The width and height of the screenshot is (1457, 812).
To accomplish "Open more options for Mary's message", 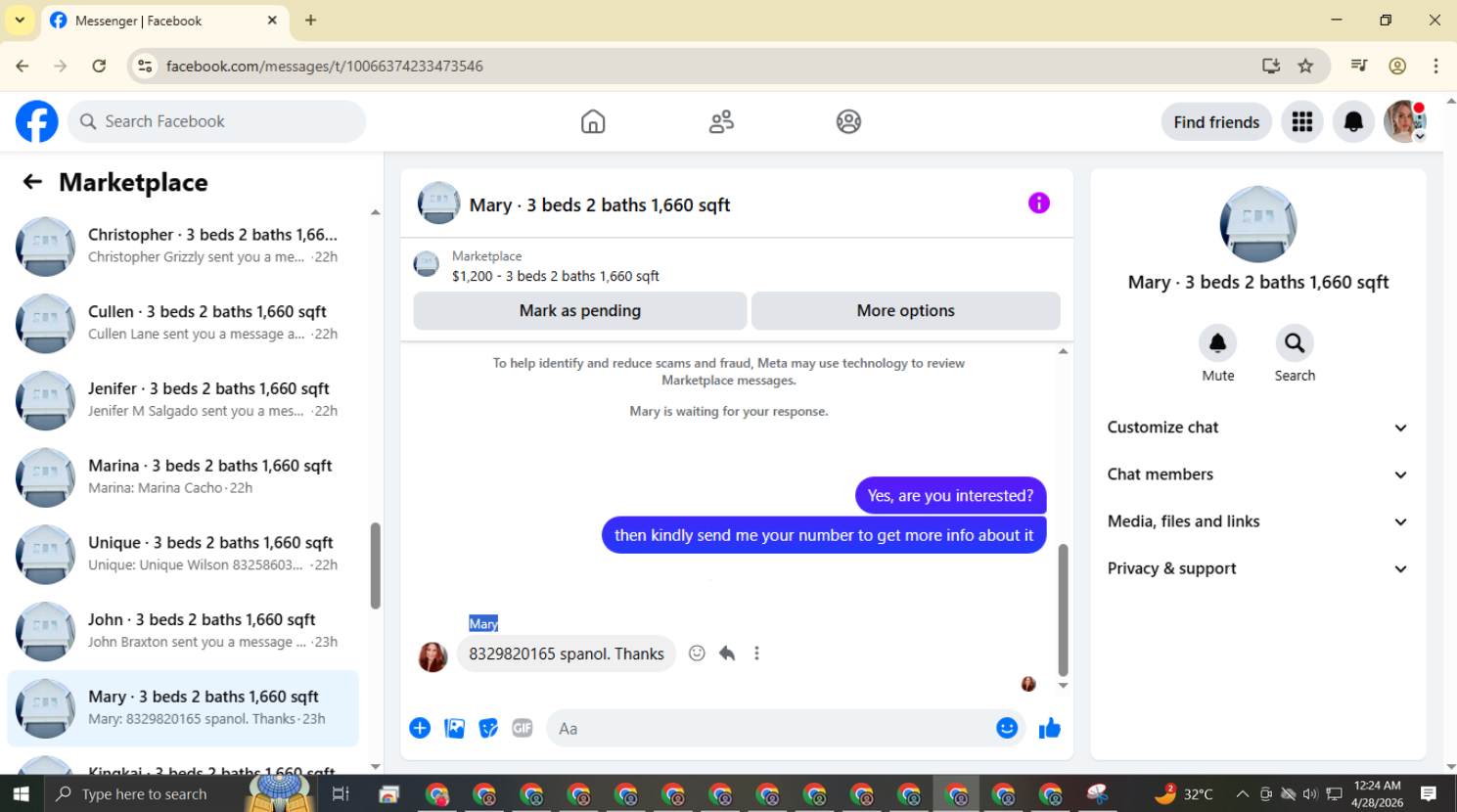I will 756,654.
